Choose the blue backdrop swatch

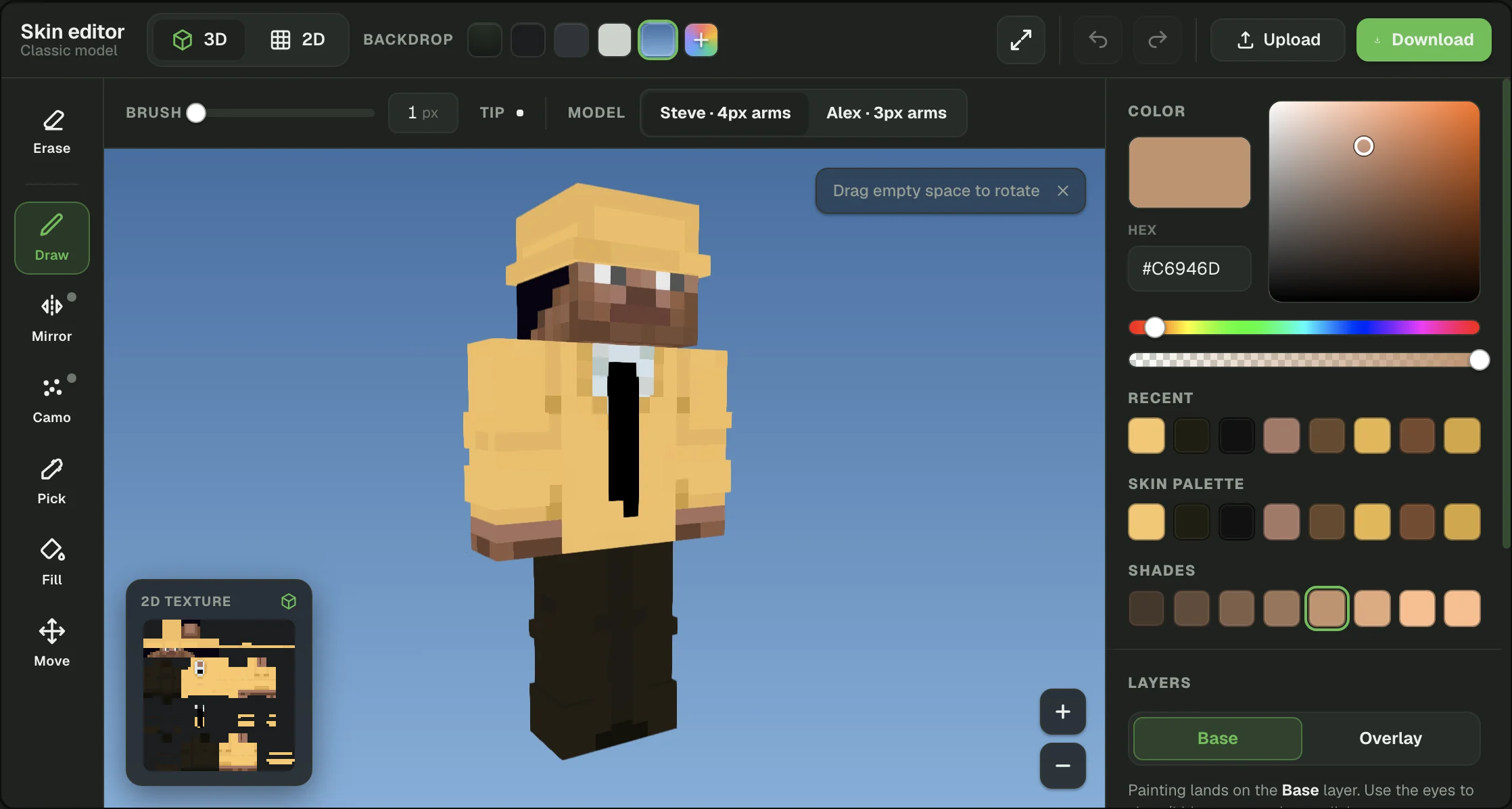tap(658, 40)
